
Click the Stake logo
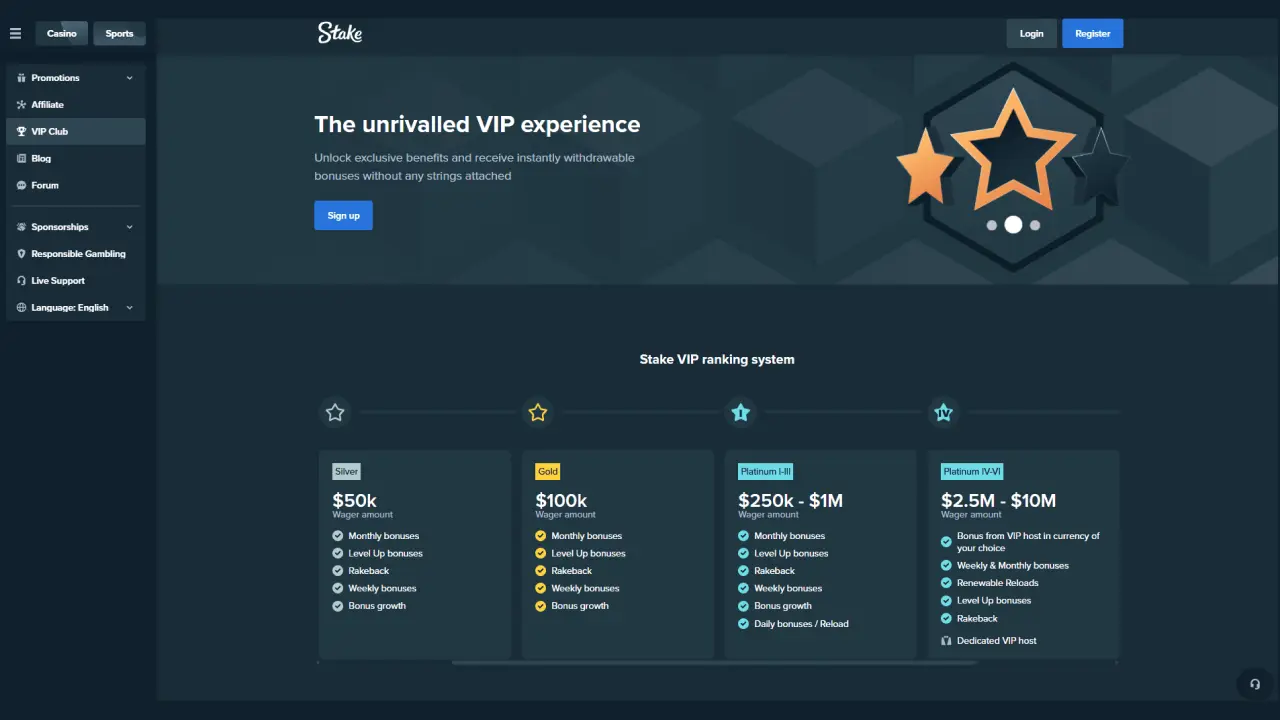[x=340, y=33]
